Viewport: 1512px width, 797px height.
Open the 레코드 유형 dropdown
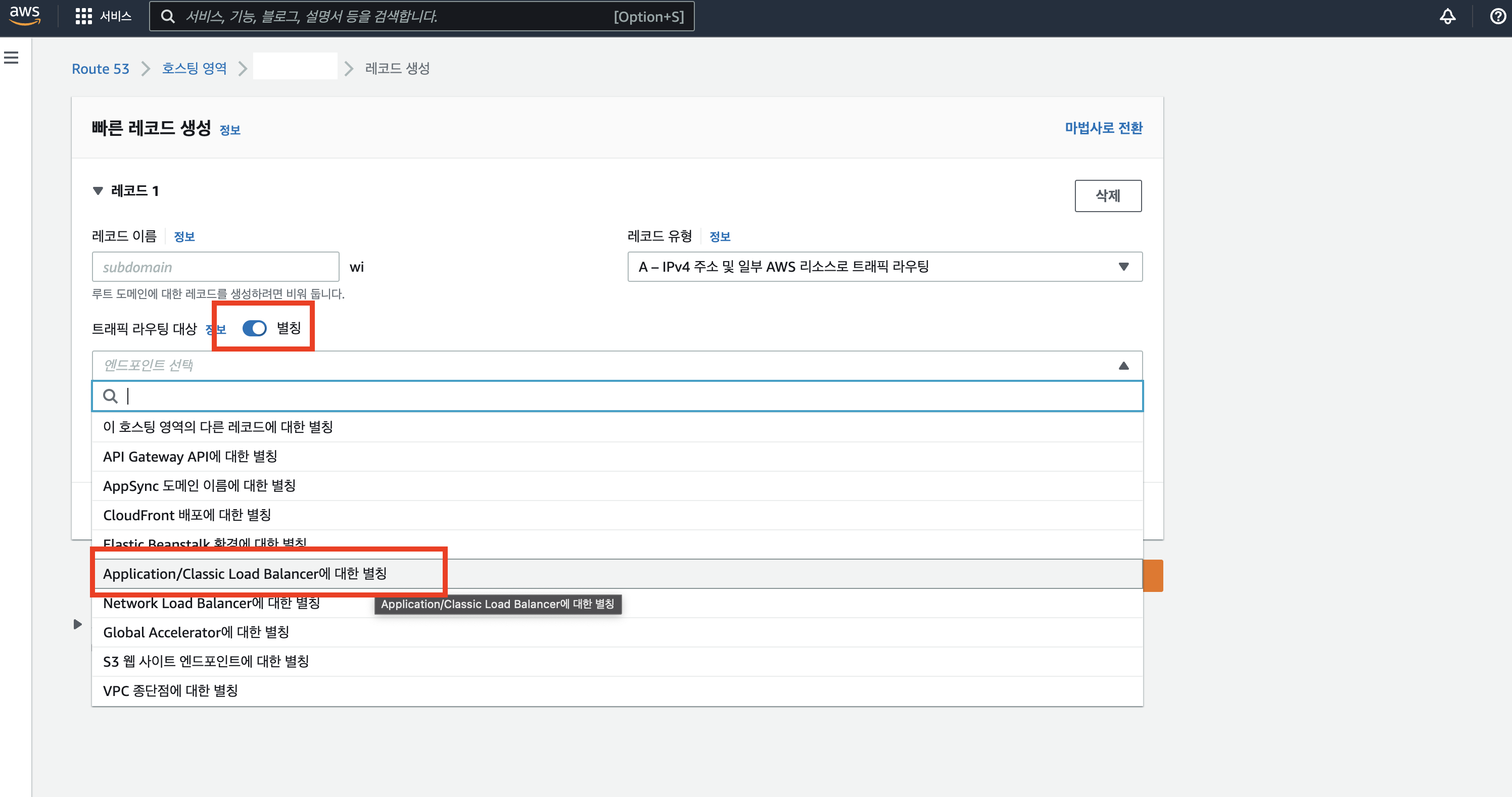884,267
